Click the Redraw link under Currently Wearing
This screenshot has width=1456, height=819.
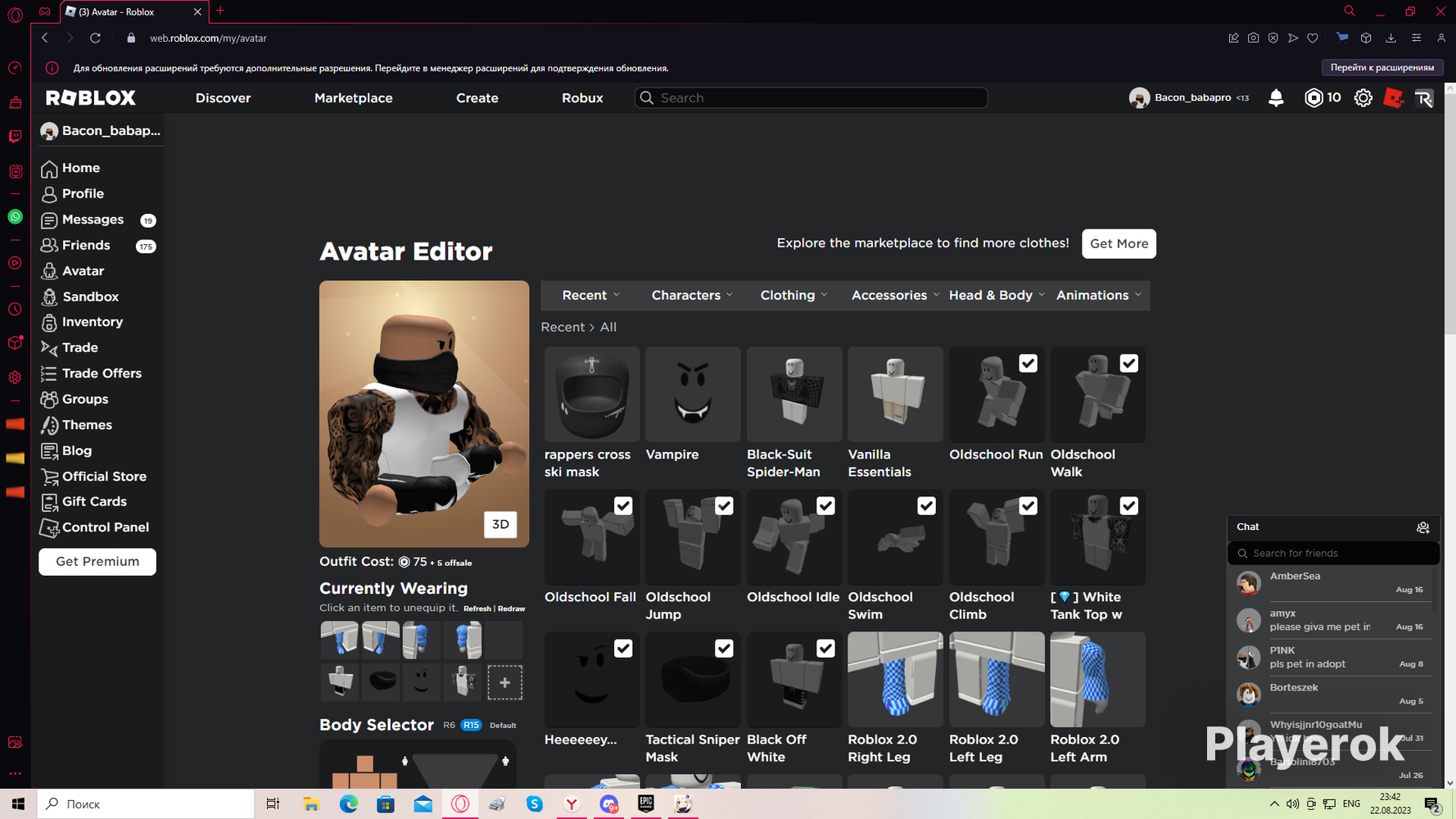point(512,609)
